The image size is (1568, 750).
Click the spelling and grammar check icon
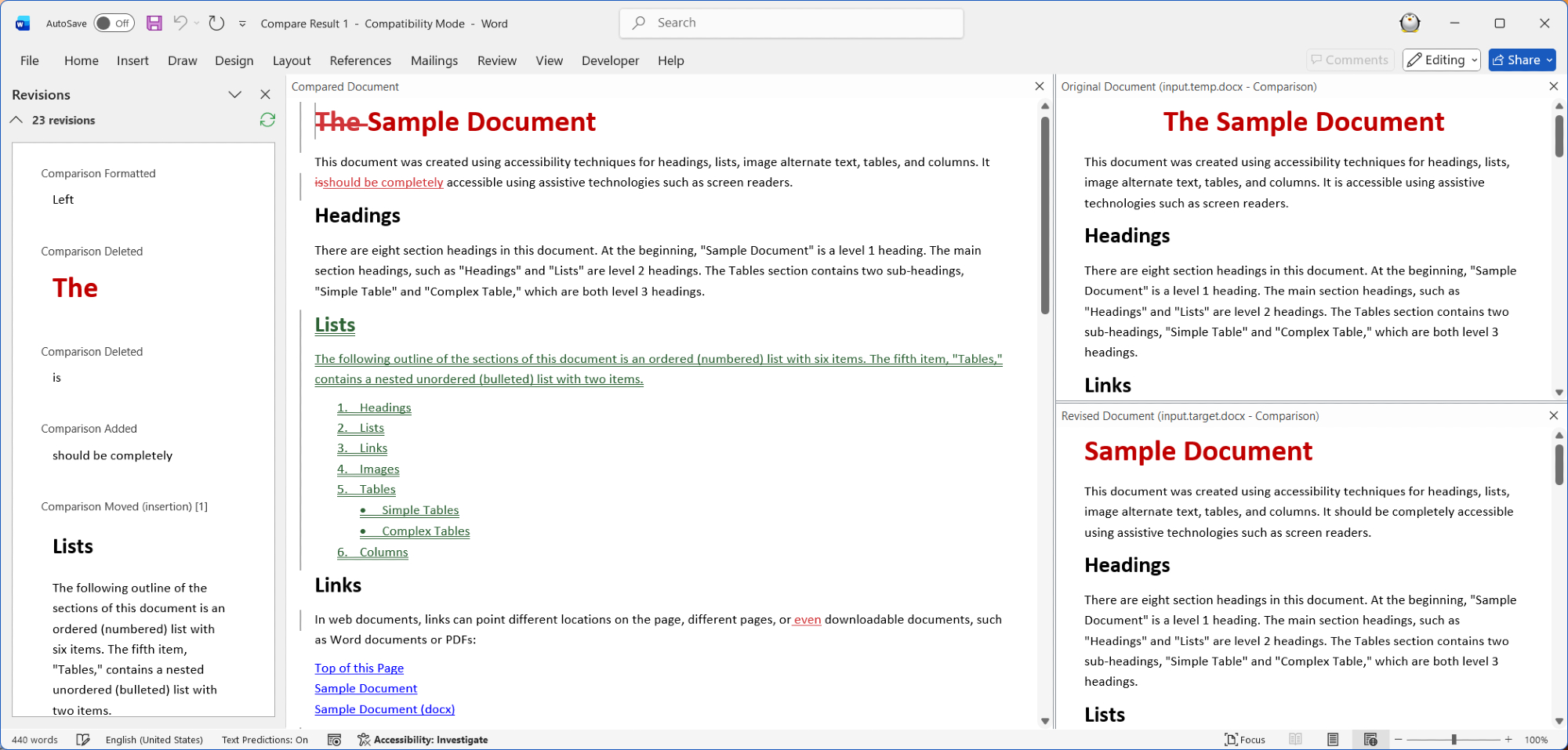(83, 740)
